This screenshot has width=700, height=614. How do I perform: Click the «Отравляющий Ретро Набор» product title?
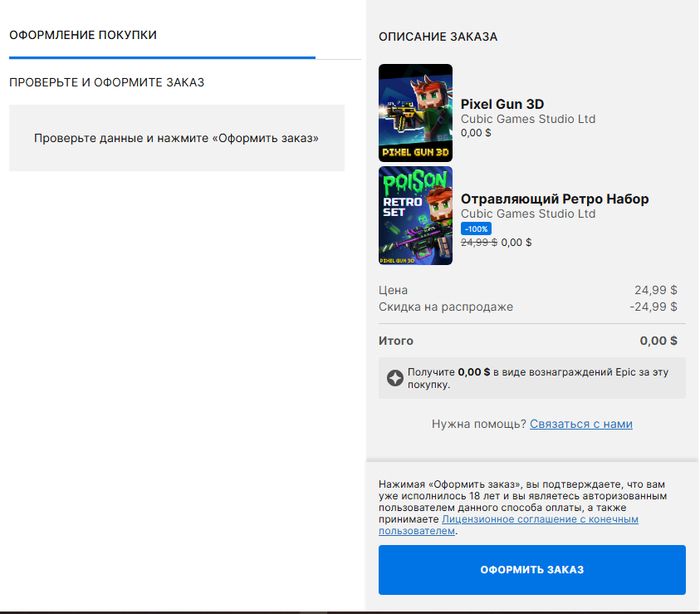pos(554,199)
